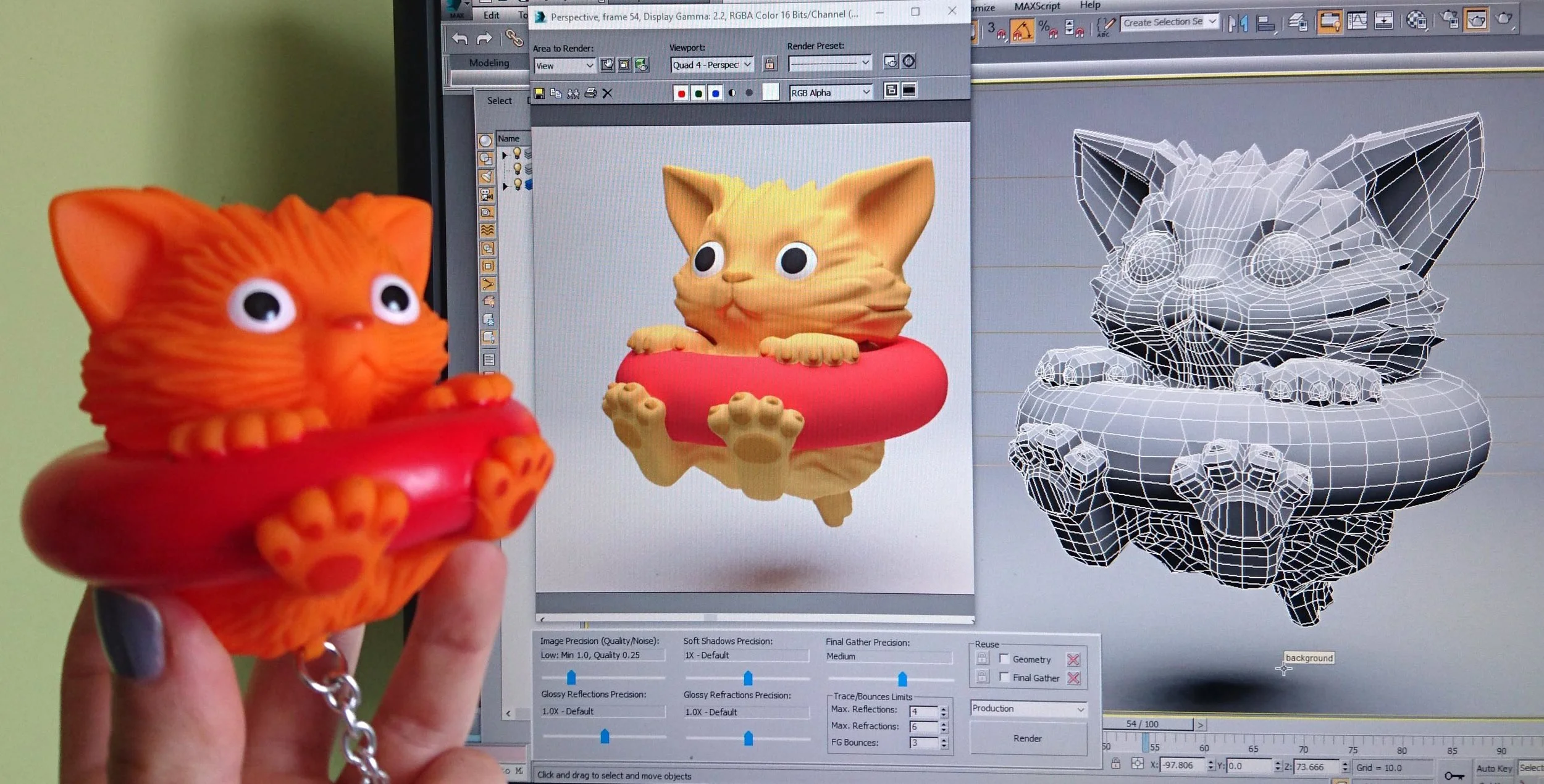Open the Material Editor checkered sphere
The width and height of the screenshot is (1544, 784).
pyautogui.click(x=1416, y=20)
